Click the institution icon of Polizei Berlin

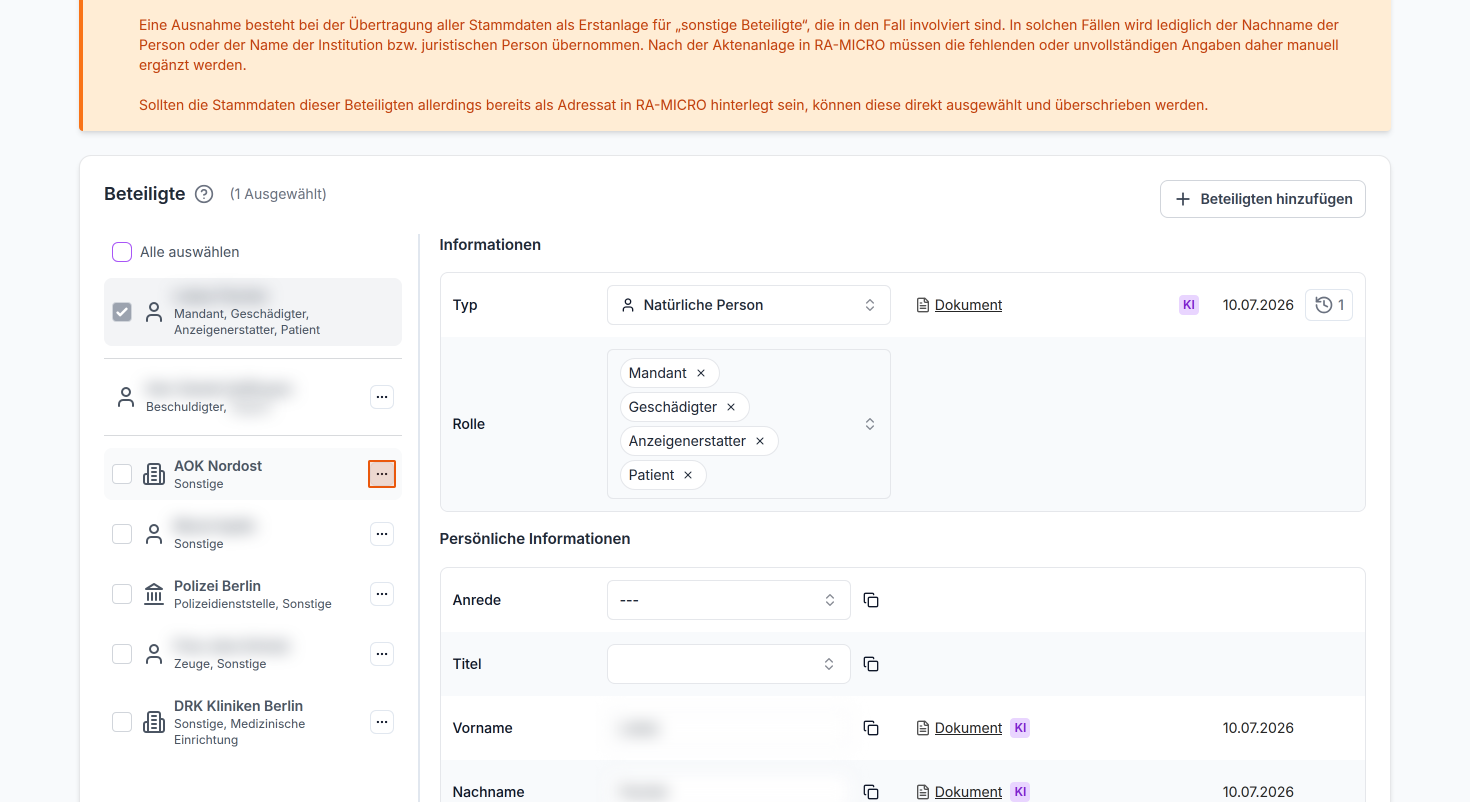click(x=154, y=594)
